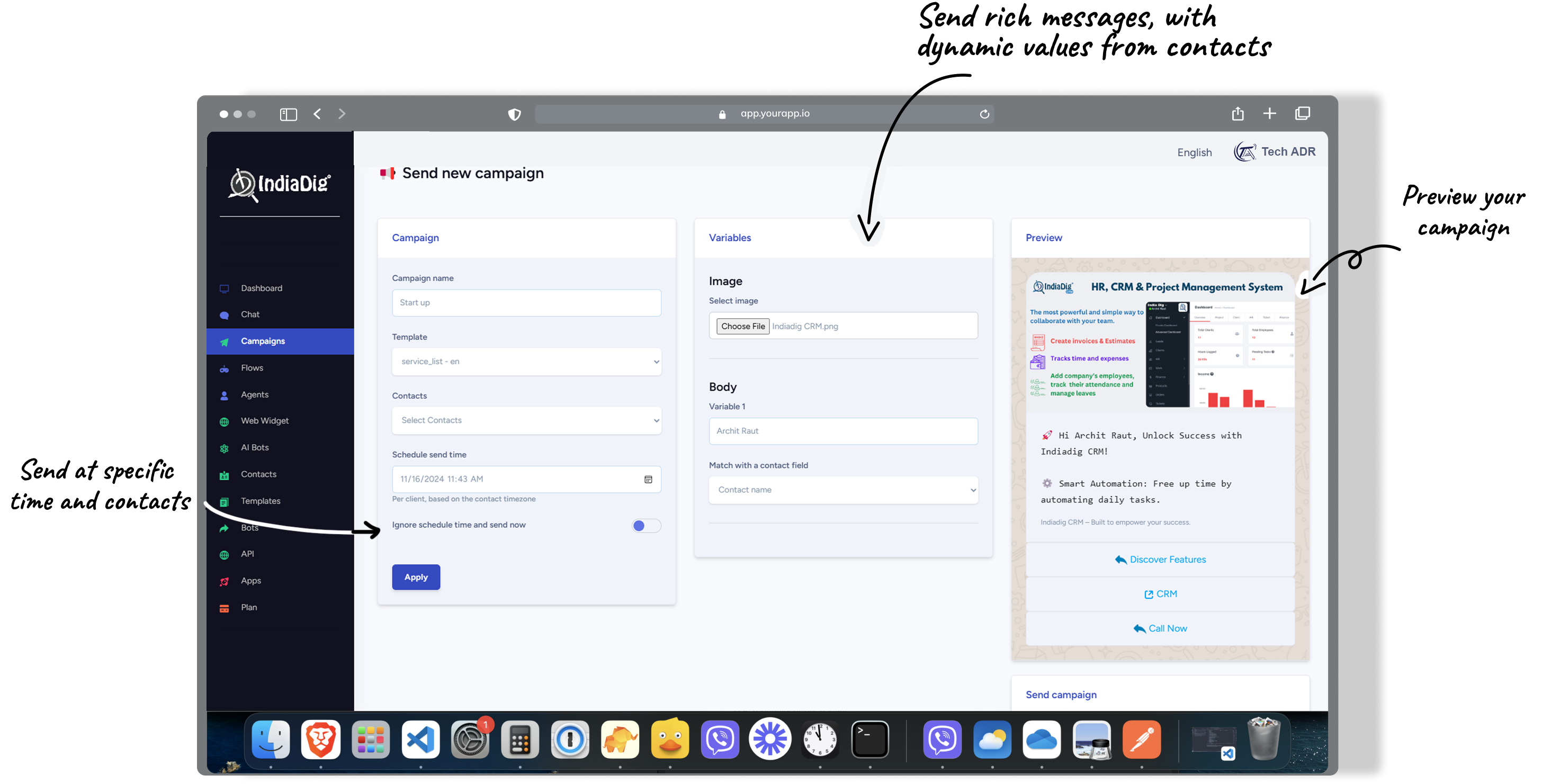Click the browser share icon
The height and width of the screenshot is (784, 1542).
(x=1238, y=114)
